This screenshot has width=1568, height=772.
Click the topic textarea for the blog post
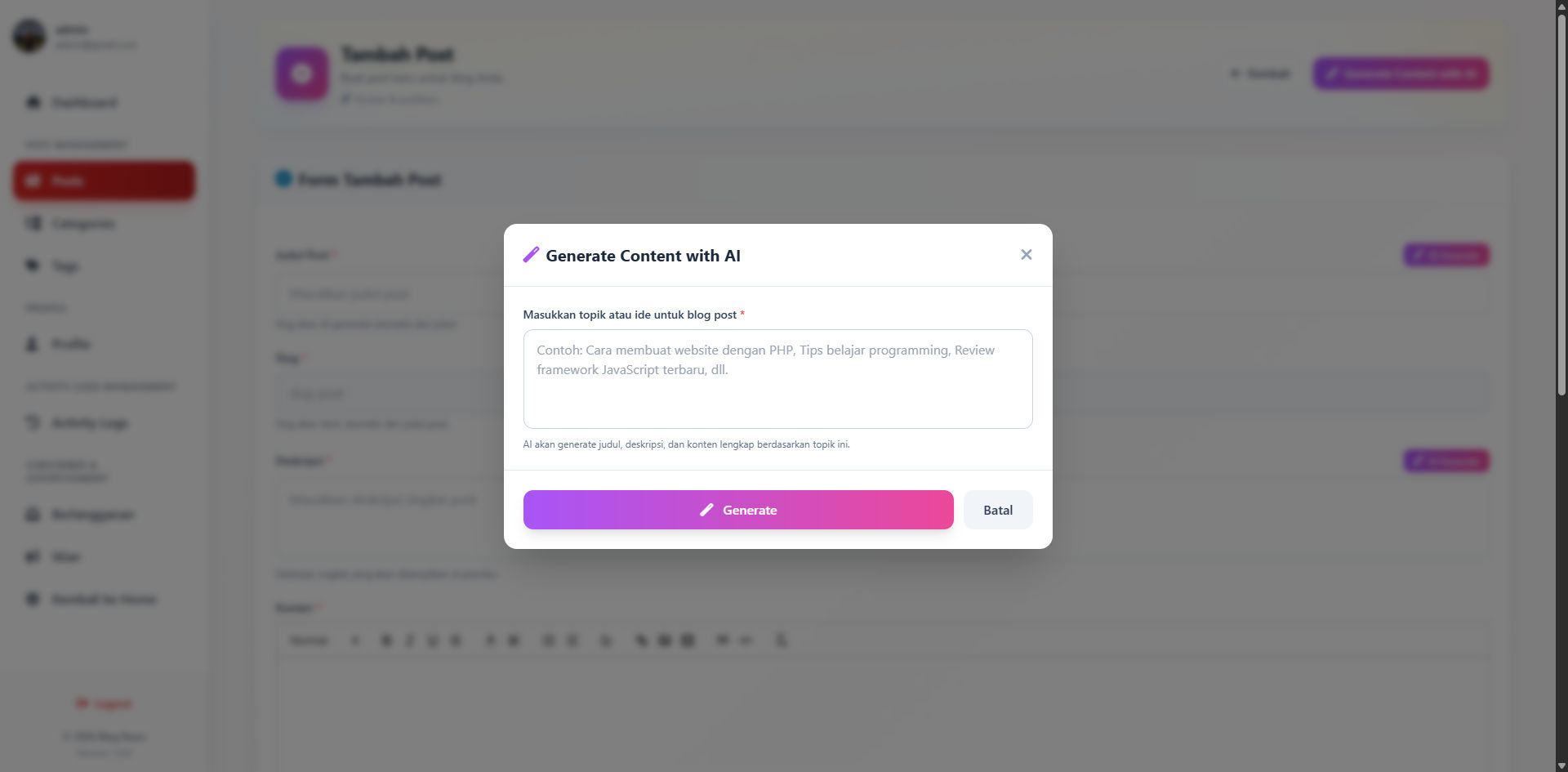pyautogui.click(x=777, y=378)
